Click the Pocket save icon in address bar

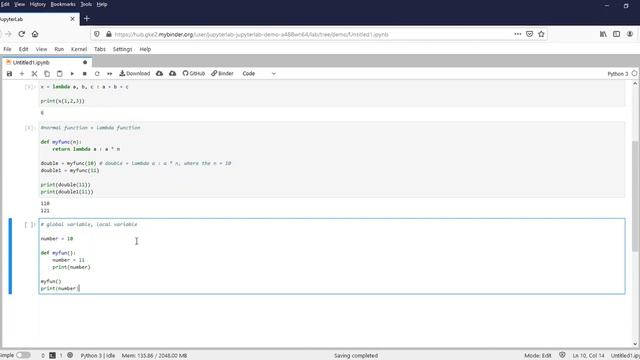click(529, 34)
